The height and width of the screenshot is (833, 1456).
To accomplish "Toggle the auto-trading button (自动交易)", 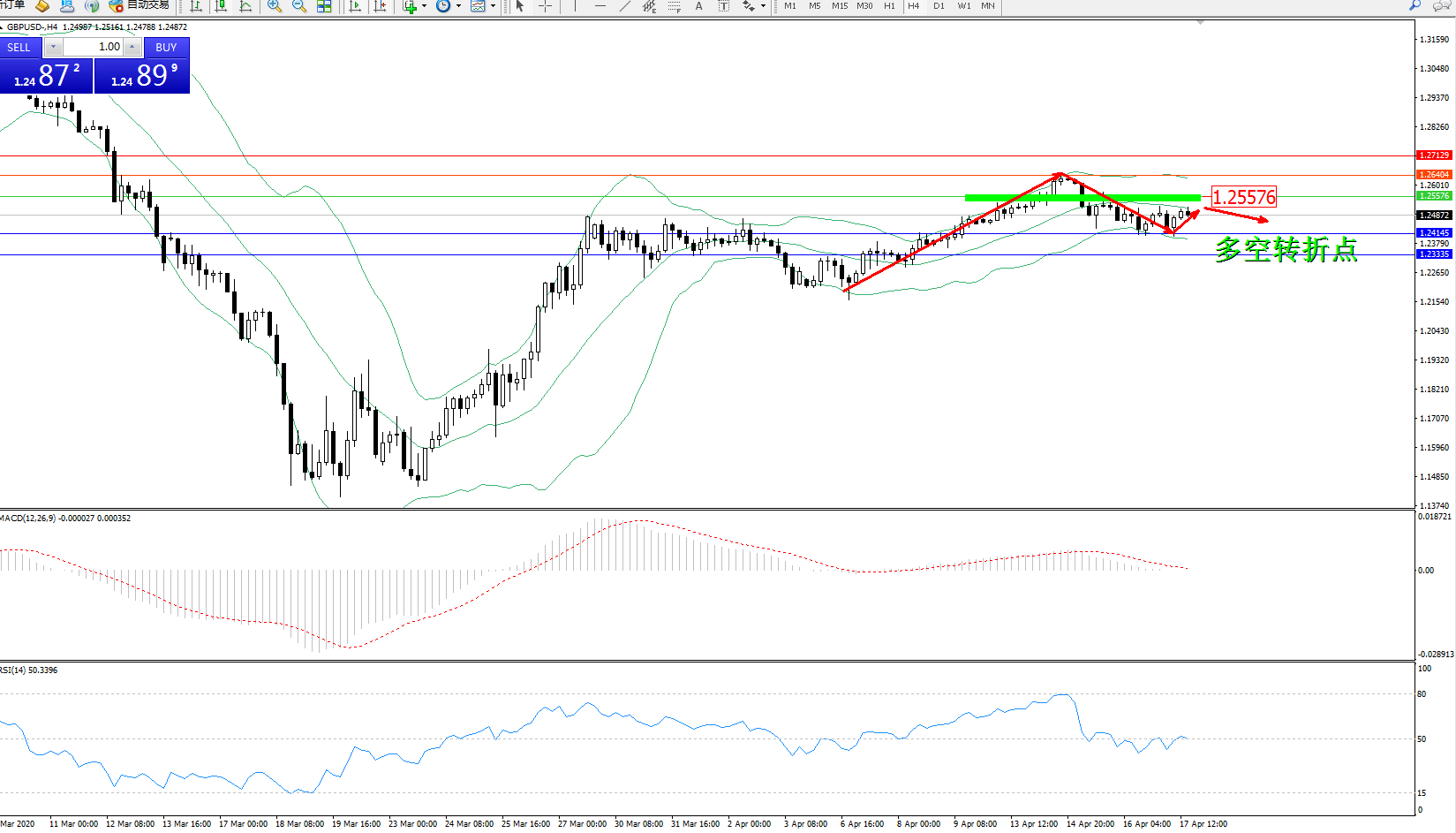I will click(140, 5).
